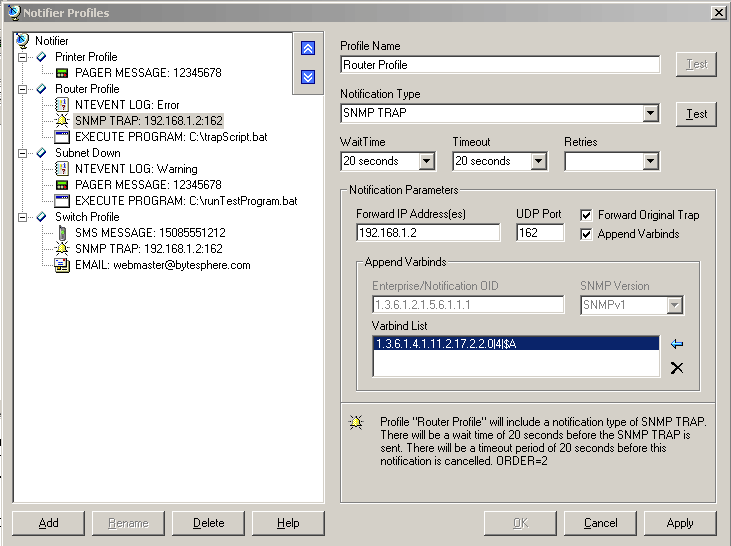Toggle the Forward Original Trap checkbox

pos(587,215)
